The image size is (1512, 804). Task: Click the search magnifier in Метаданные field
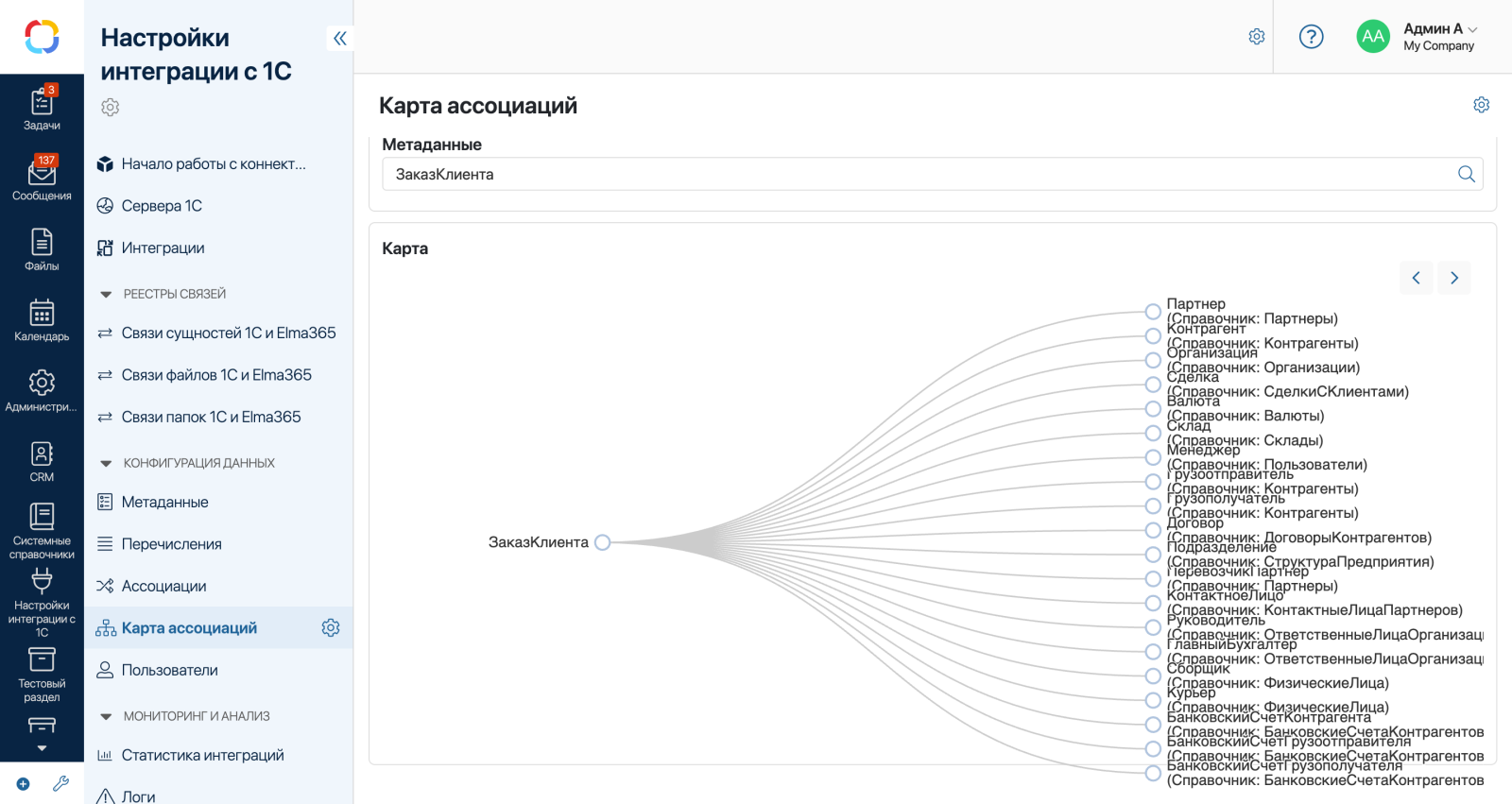tap(1466, 174)
